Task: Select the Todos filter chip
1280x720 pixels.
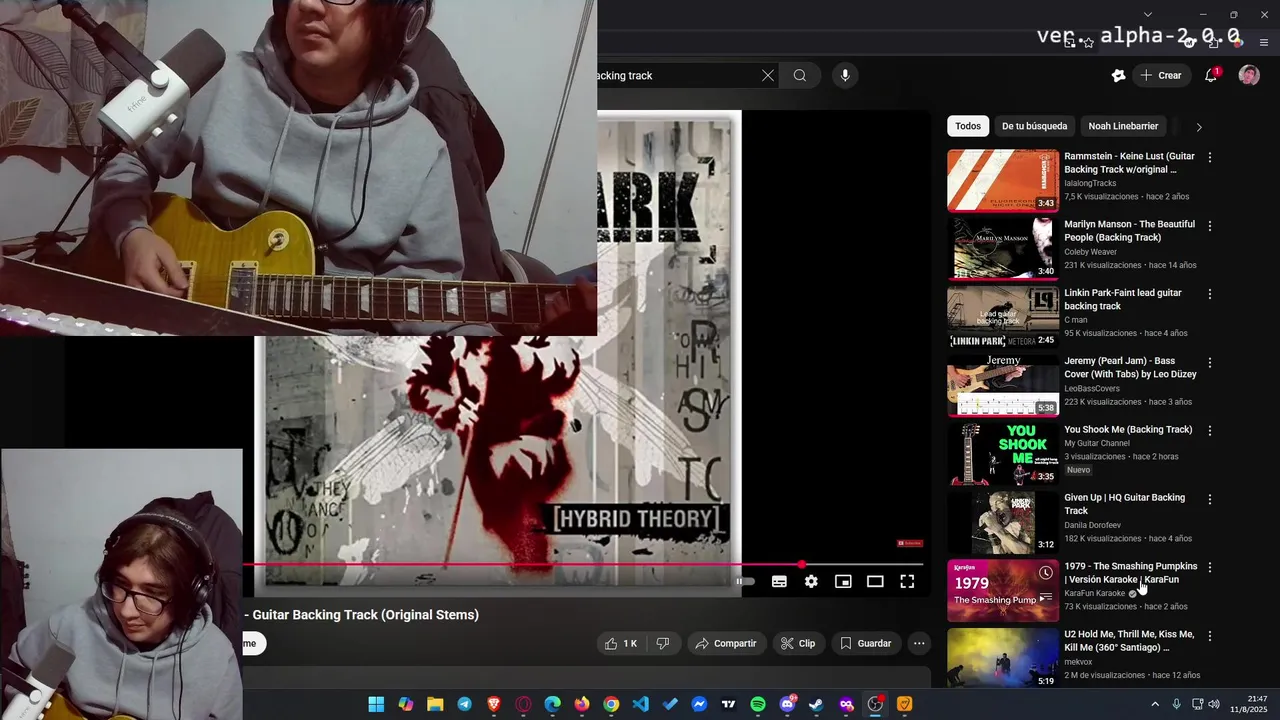Action: pyautogui.click(x=968, y=126)
